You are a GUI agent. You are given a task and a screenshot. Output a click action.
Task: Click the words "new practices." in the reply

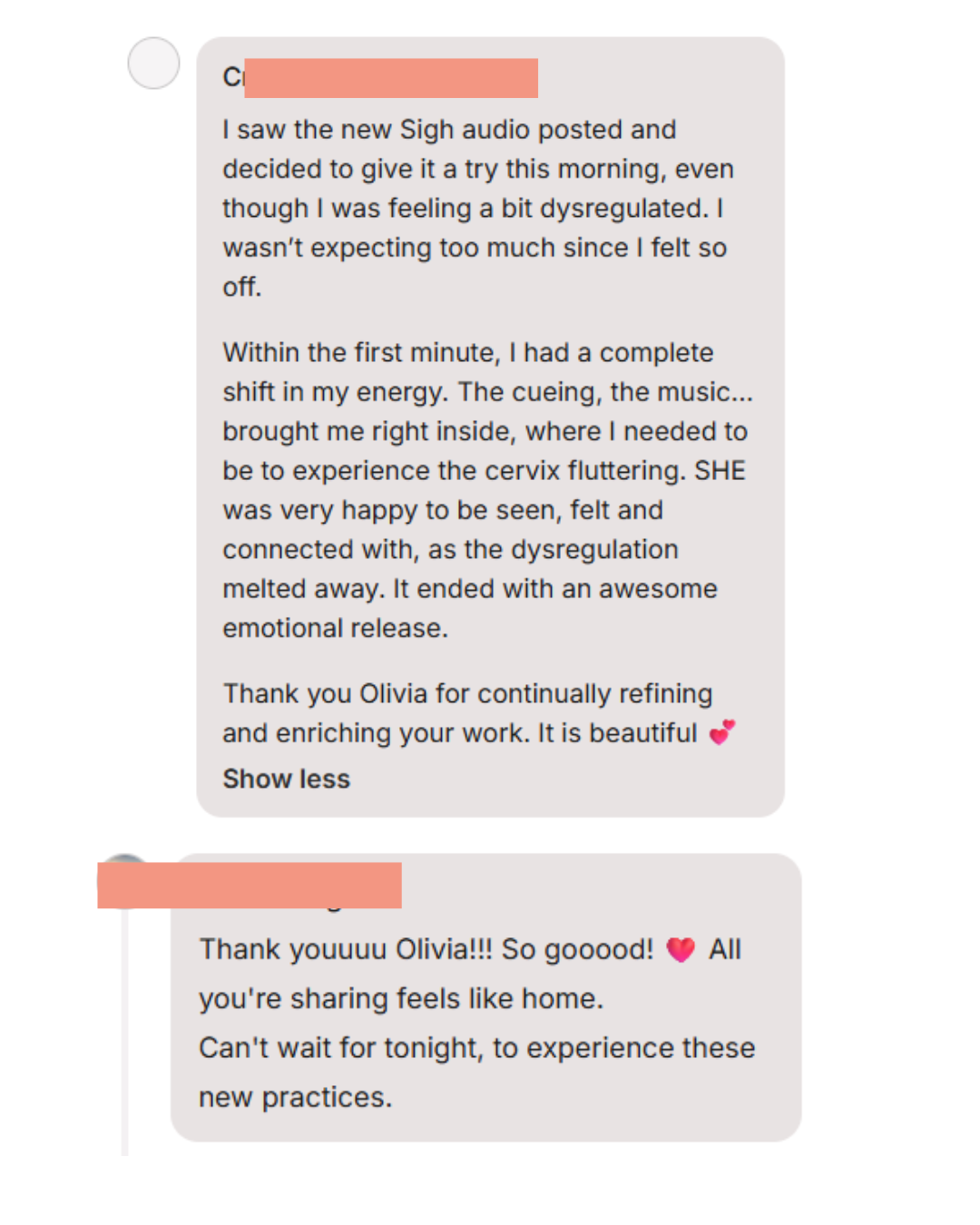coord(295,1097)
